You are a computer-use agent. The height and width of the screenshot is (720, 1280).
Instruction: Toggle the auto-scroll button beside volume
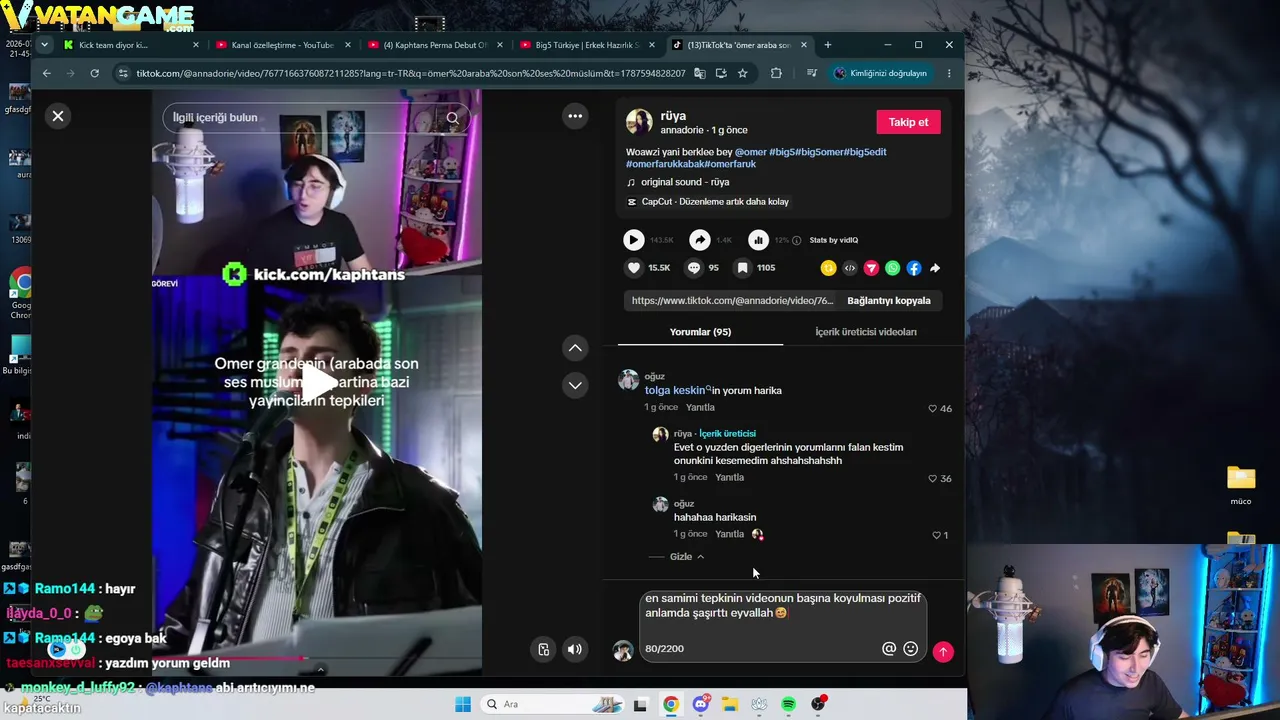pyautogui.click(x=543, y=649)
